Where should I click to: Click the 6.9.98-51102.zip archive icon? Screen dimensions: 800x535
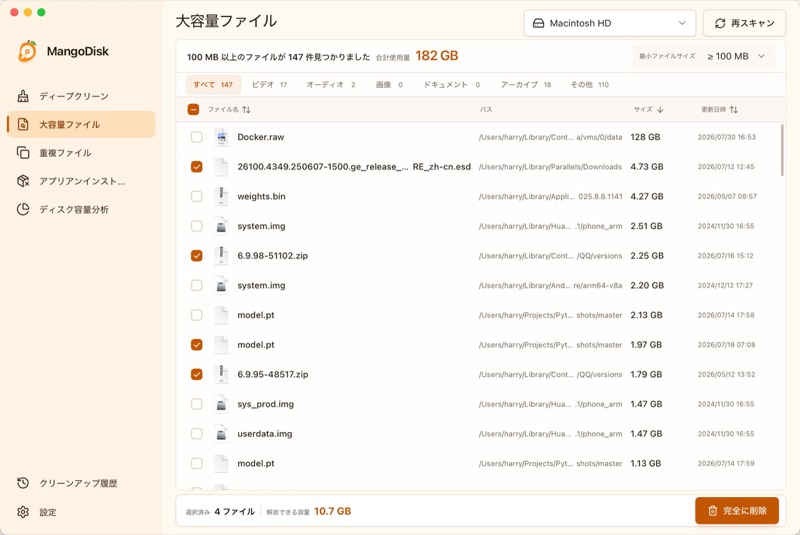(x=221, y=256)
